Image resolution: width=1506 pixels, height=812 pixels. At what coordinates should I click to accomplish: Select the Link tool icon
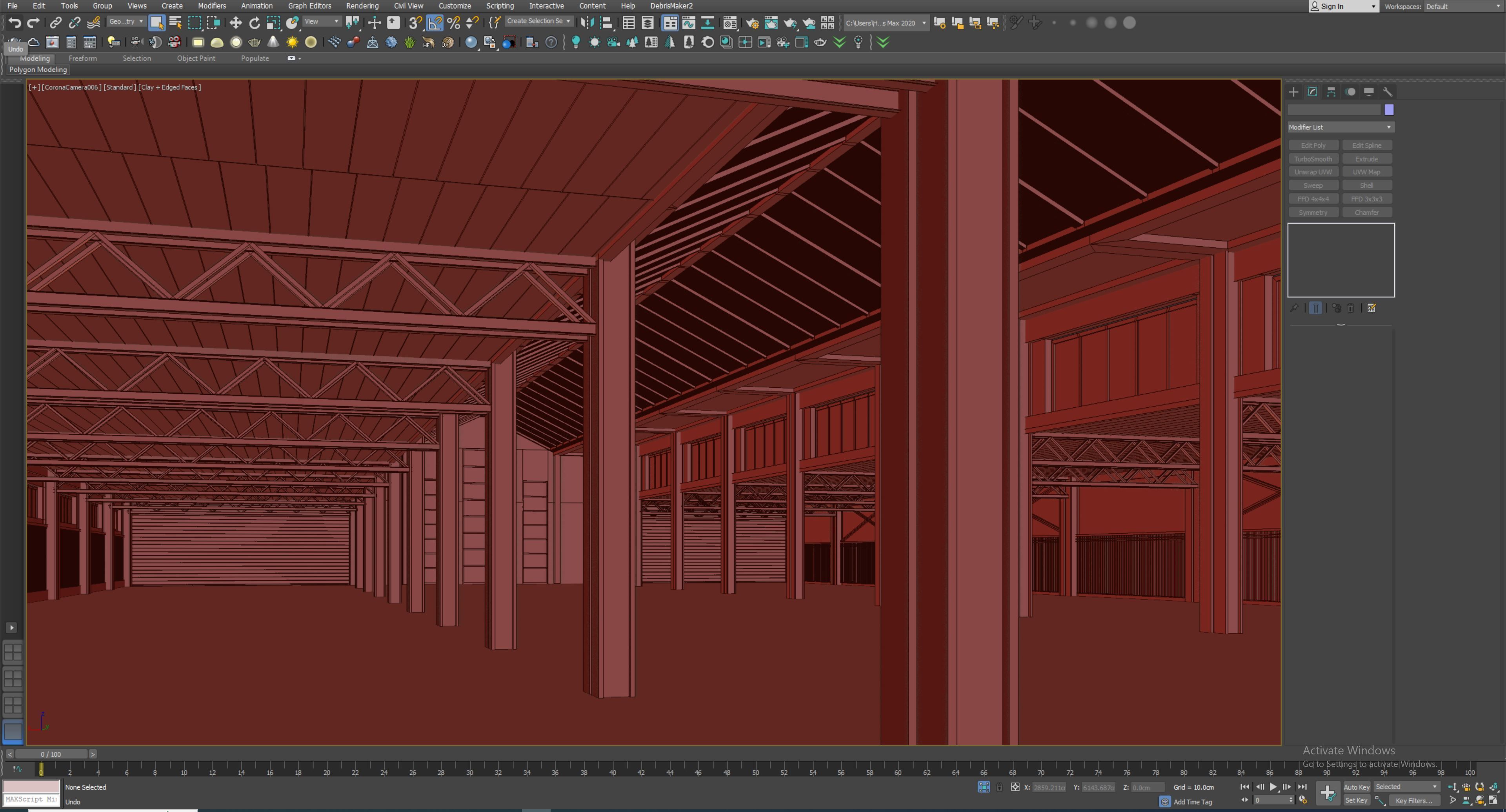(x=56, y=23)
